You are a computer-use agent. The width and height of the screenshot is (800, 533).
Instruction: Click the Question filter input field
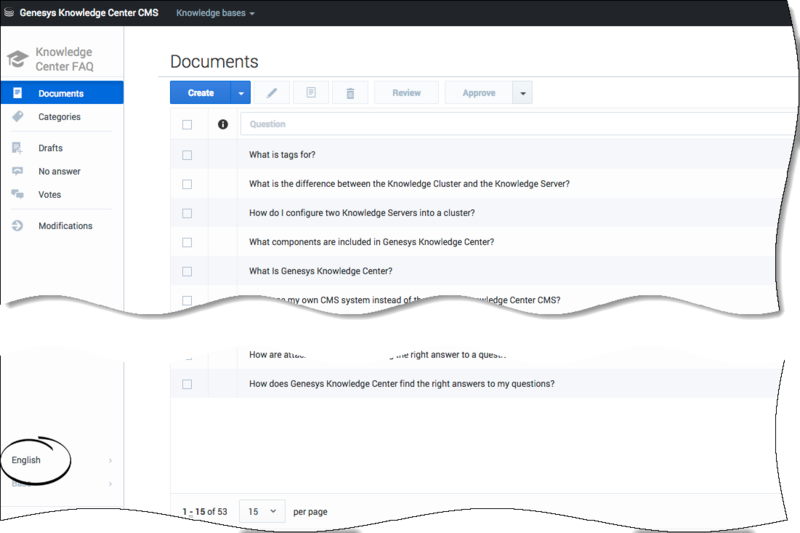518,124
